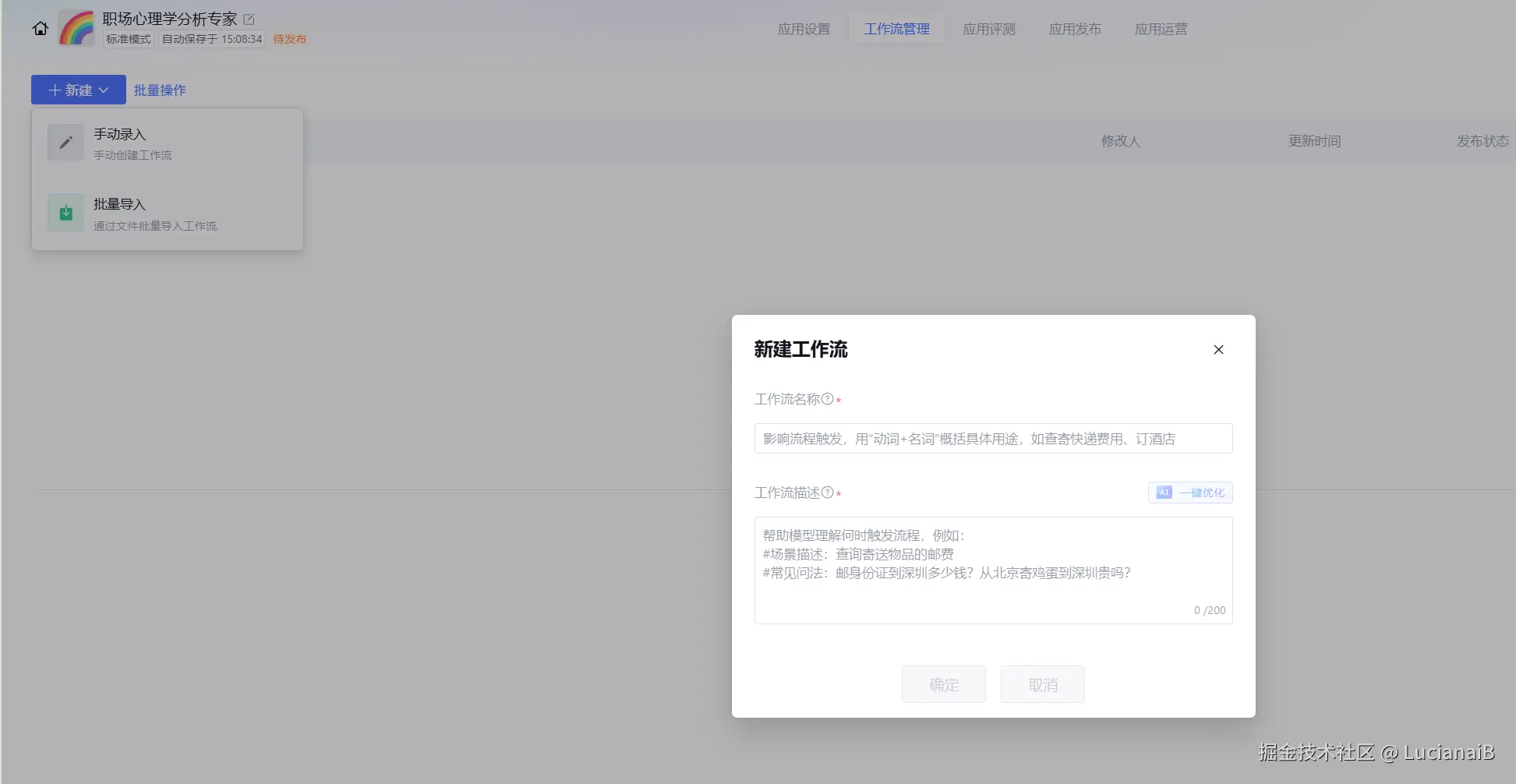Close the 新建工作流 dialog
Screen dimensions: 1516x784
[1218, 350]
